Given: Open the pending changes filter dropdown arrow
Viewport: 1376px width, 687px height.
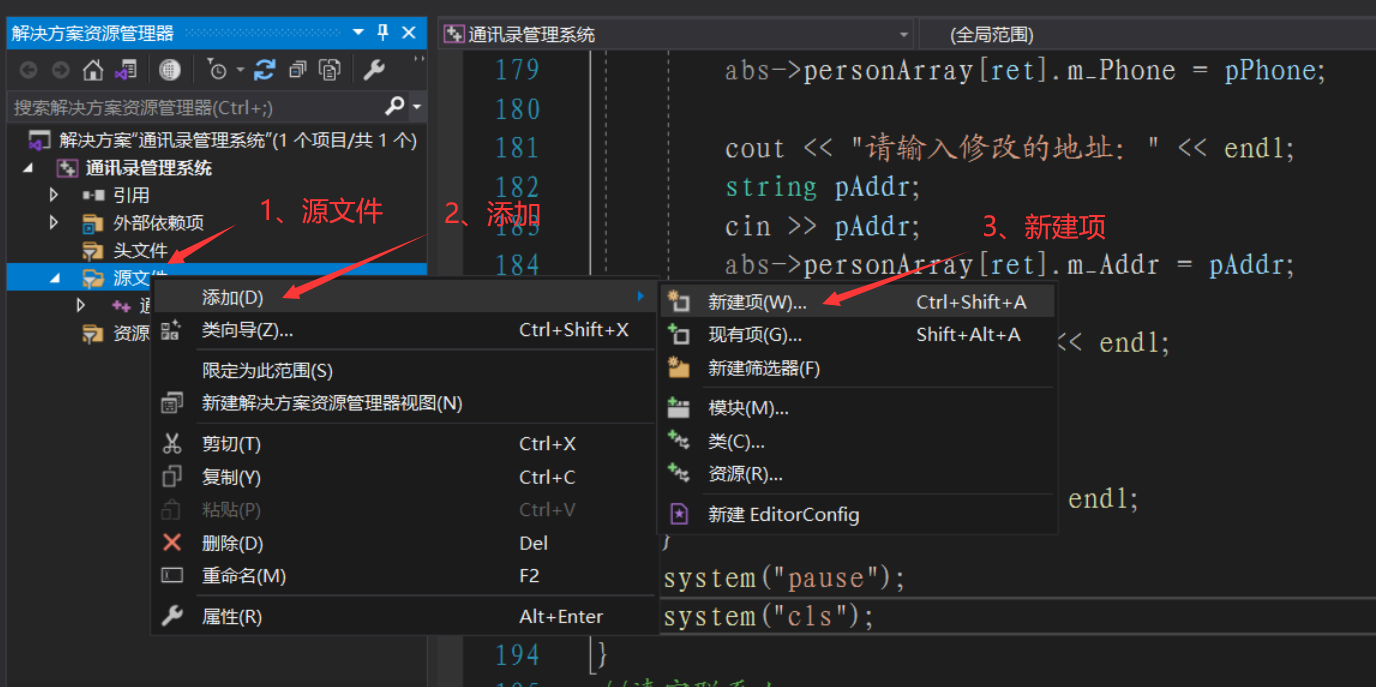Looking at the screenshot, I should pos(240,71).
